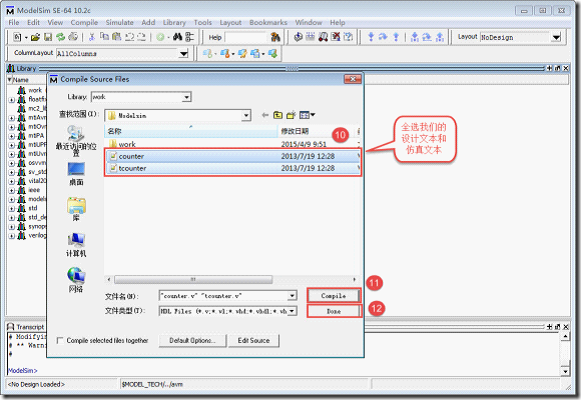Expand the Modelsim look-in folder dropdown
Image resolution: width=581 pixels, height=400 pixels.
point(177,116)
